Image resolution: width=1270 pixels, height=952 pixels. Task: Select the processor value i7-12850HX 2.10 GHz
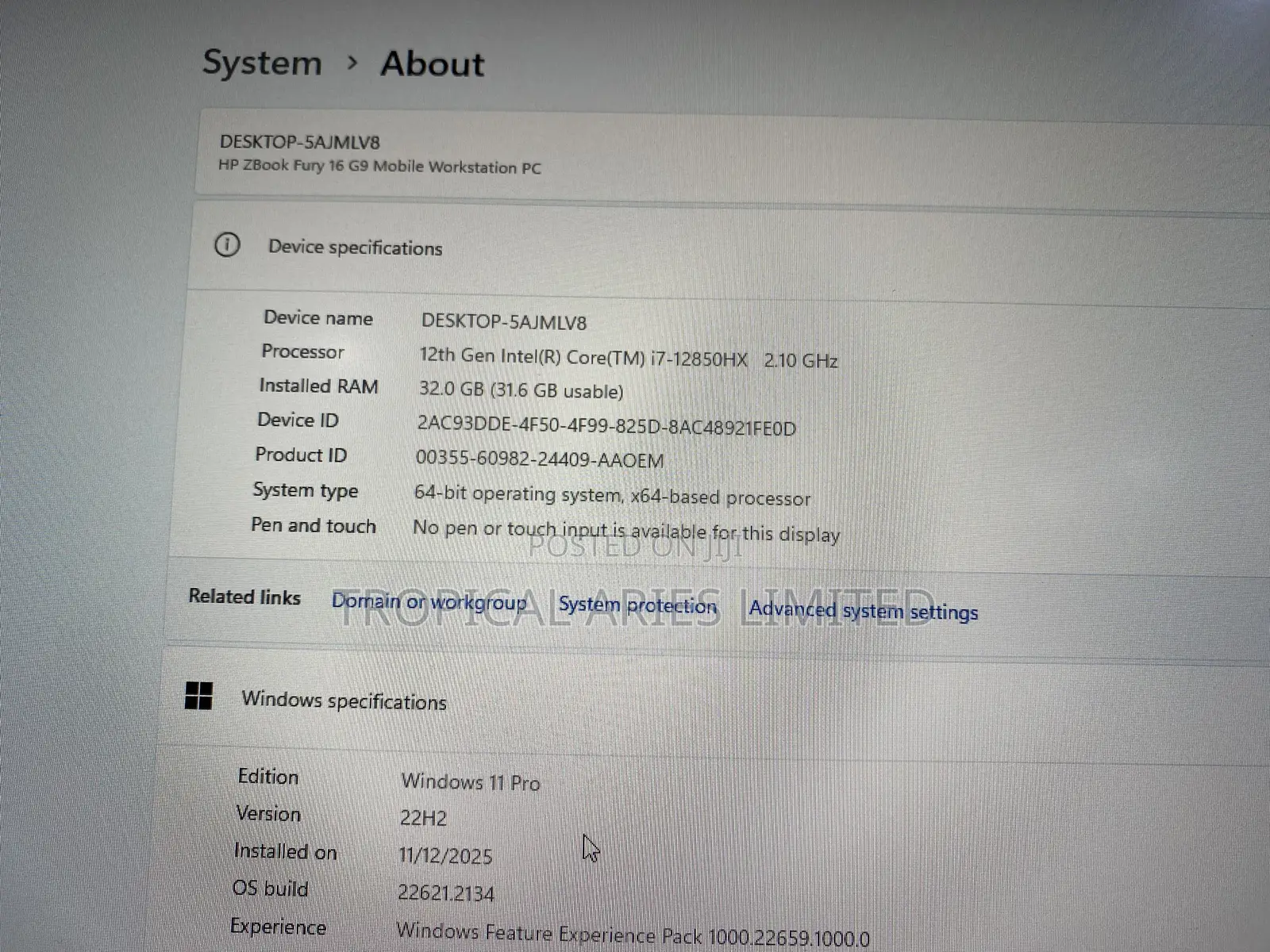coord(629,358)
